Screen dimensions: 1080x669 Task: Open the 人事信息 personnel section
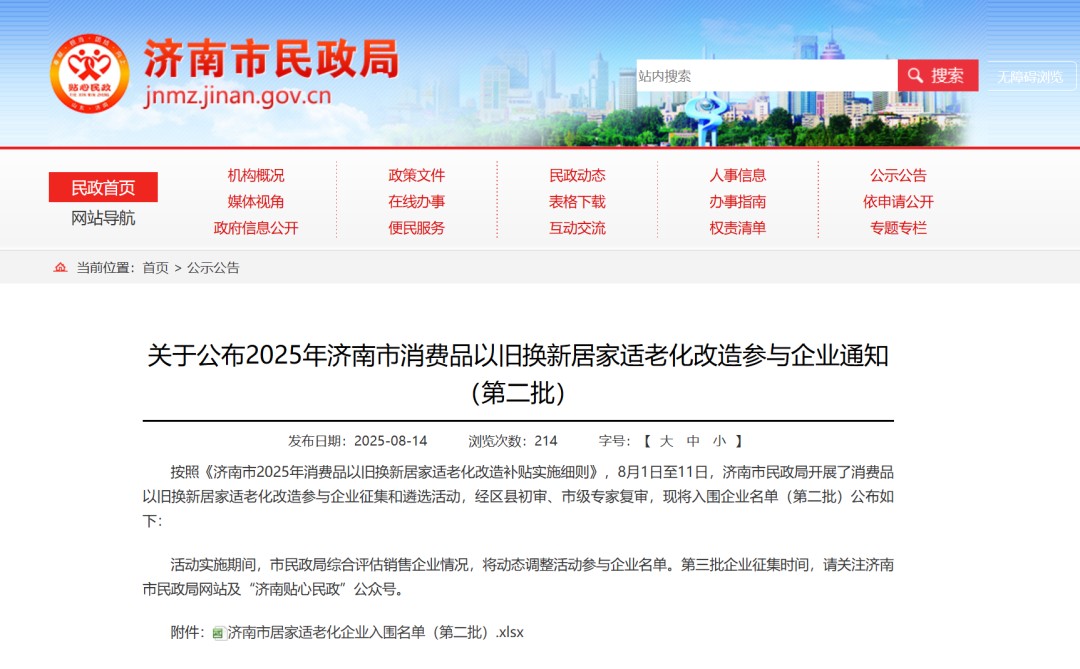[738, 174]
